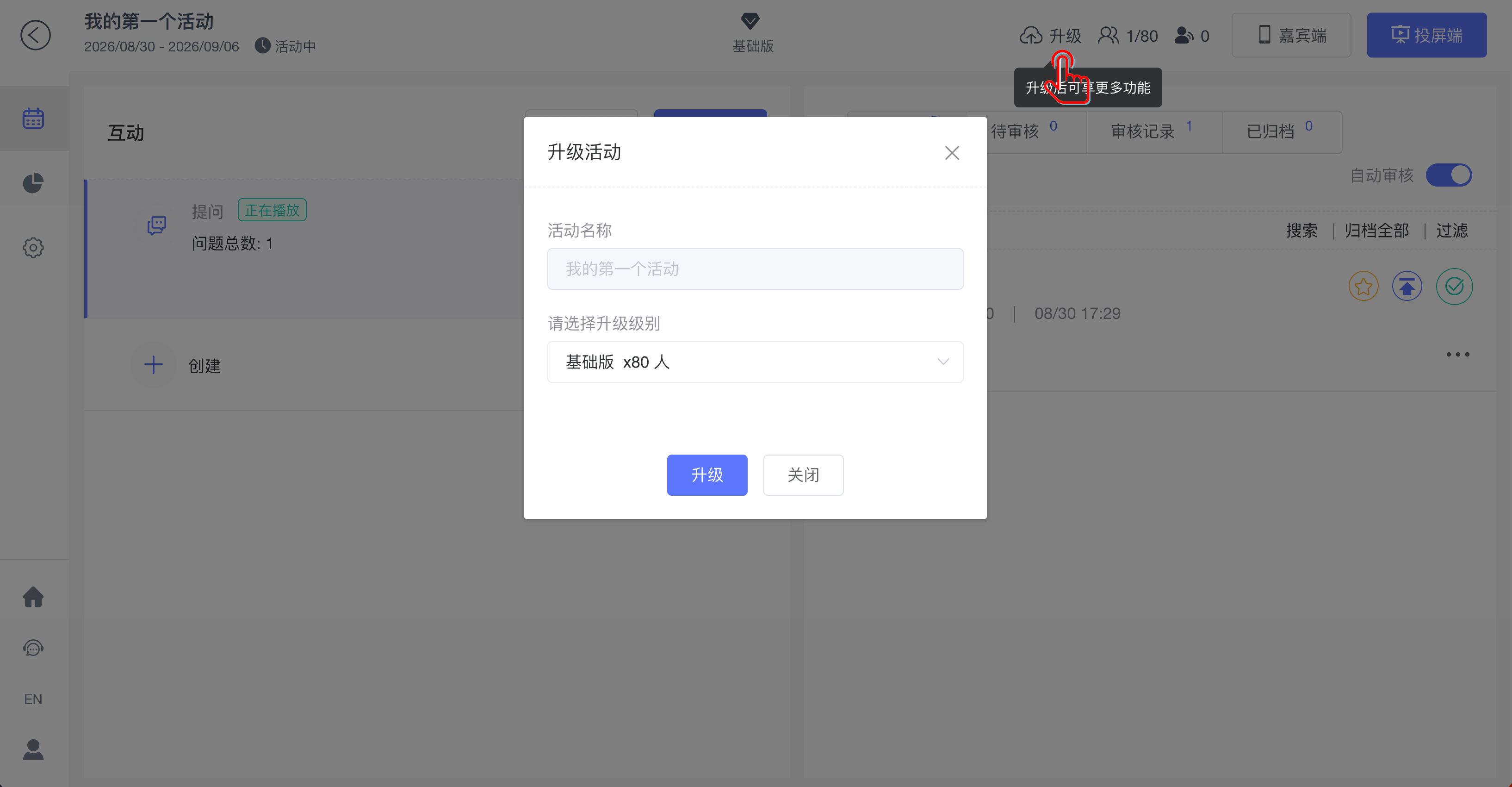Open the calendar interaction sidebar icon
This screenshot has height=787, width=1512.
click(33, 118)
